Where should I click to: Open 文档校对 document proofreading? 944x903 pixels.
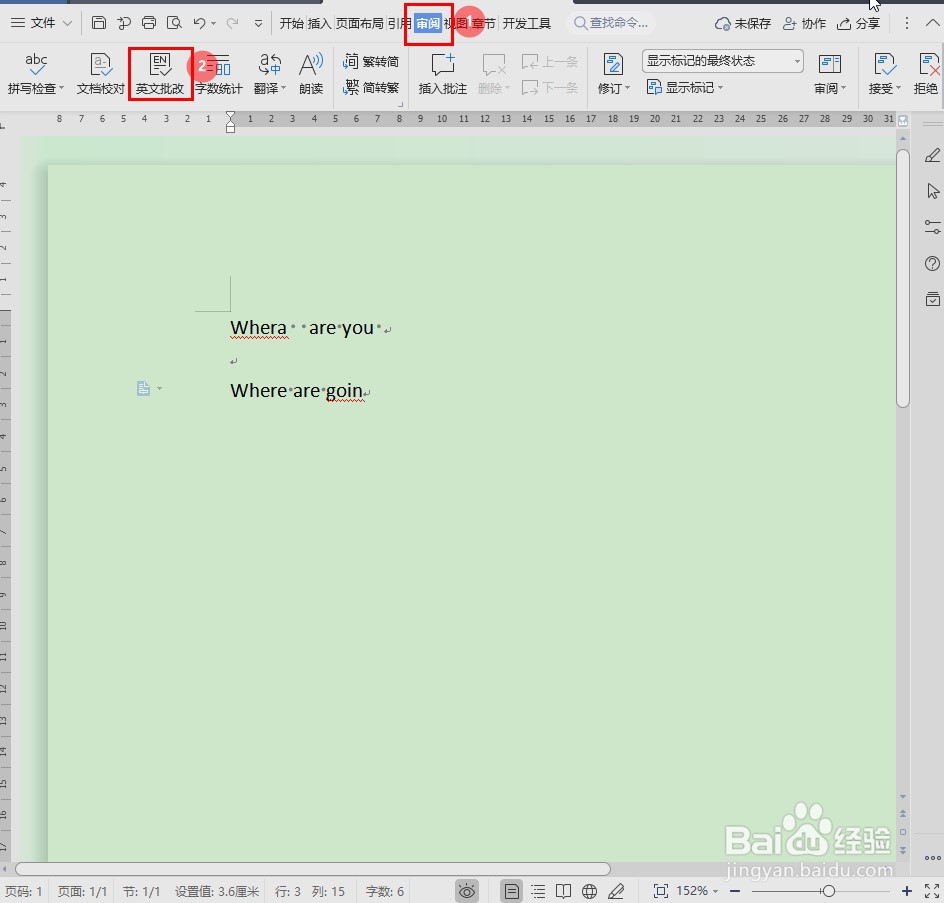tap(101, 73)
